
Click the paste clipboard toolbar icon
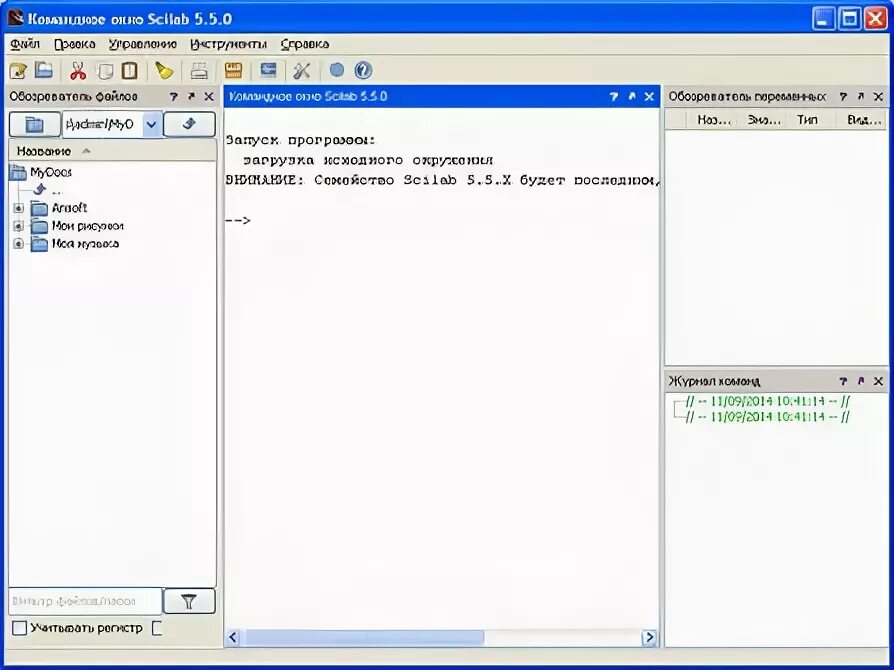pos(130,71)
